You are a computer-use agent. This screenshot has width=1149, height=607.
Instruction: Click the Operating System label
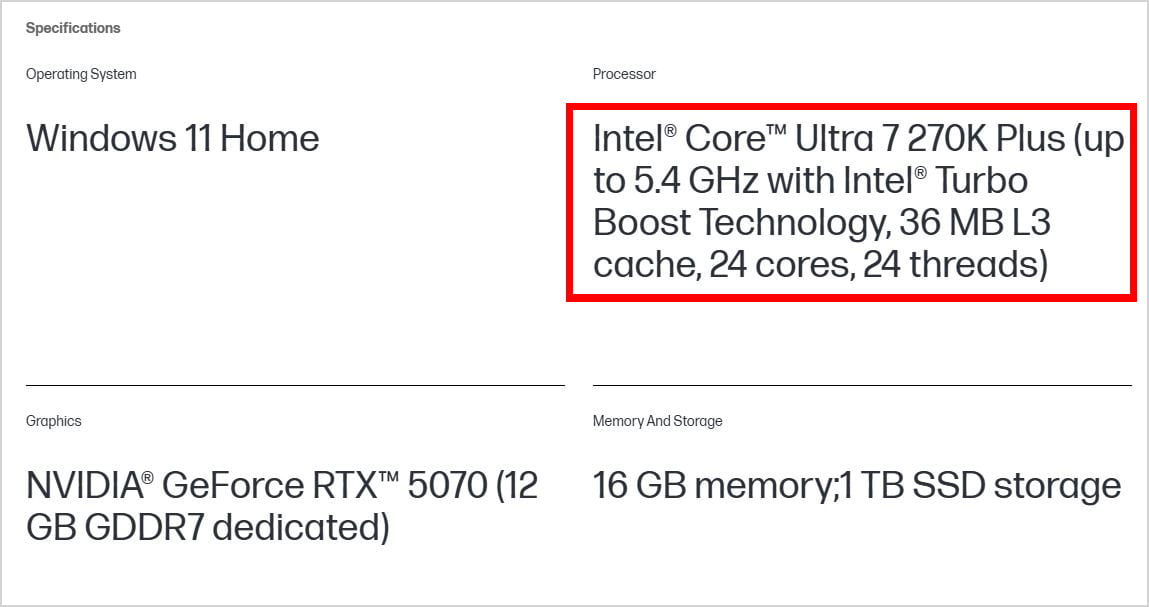81,74
